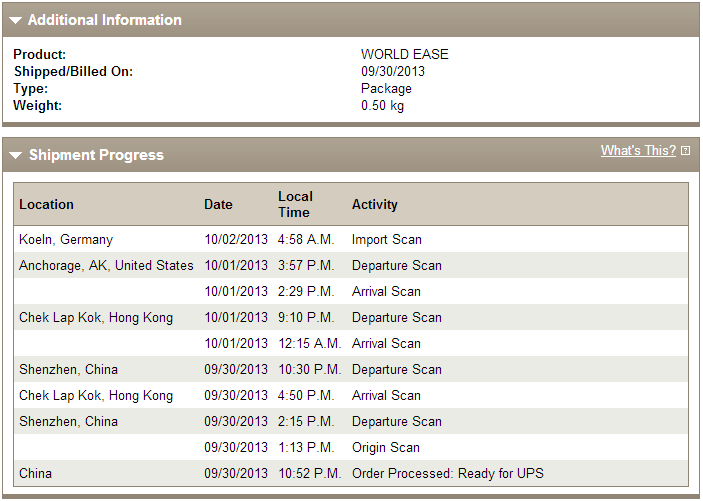Image resolution: width=703 pixels, height=501 pixels.
Task: Click the Import Scan activity text
Action: tap(386, 240)
